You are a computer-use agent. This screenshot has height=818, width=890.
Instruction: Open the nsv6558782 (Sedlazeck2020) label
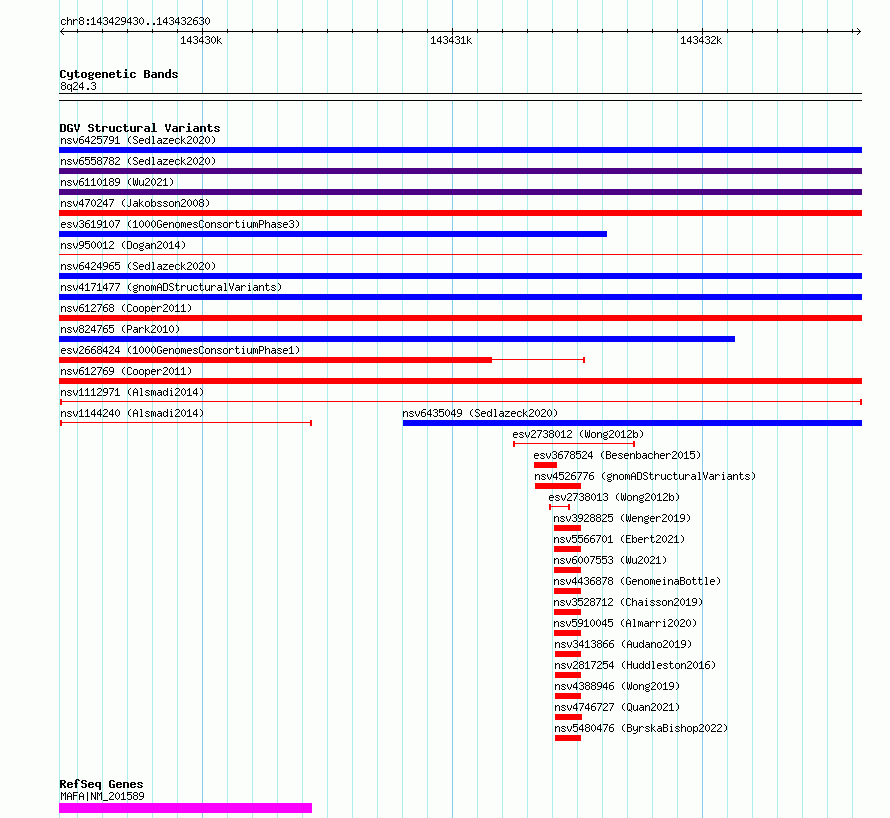coord(138,161)
